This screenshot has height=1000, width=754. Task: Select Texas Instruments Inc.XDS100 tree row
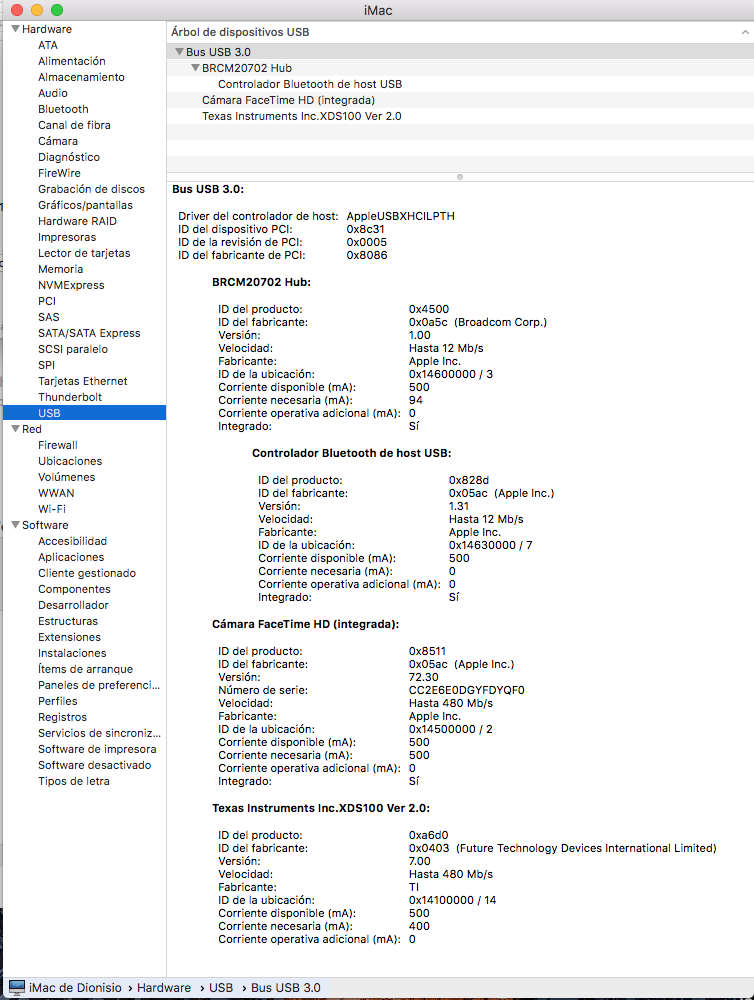(461, 116)
